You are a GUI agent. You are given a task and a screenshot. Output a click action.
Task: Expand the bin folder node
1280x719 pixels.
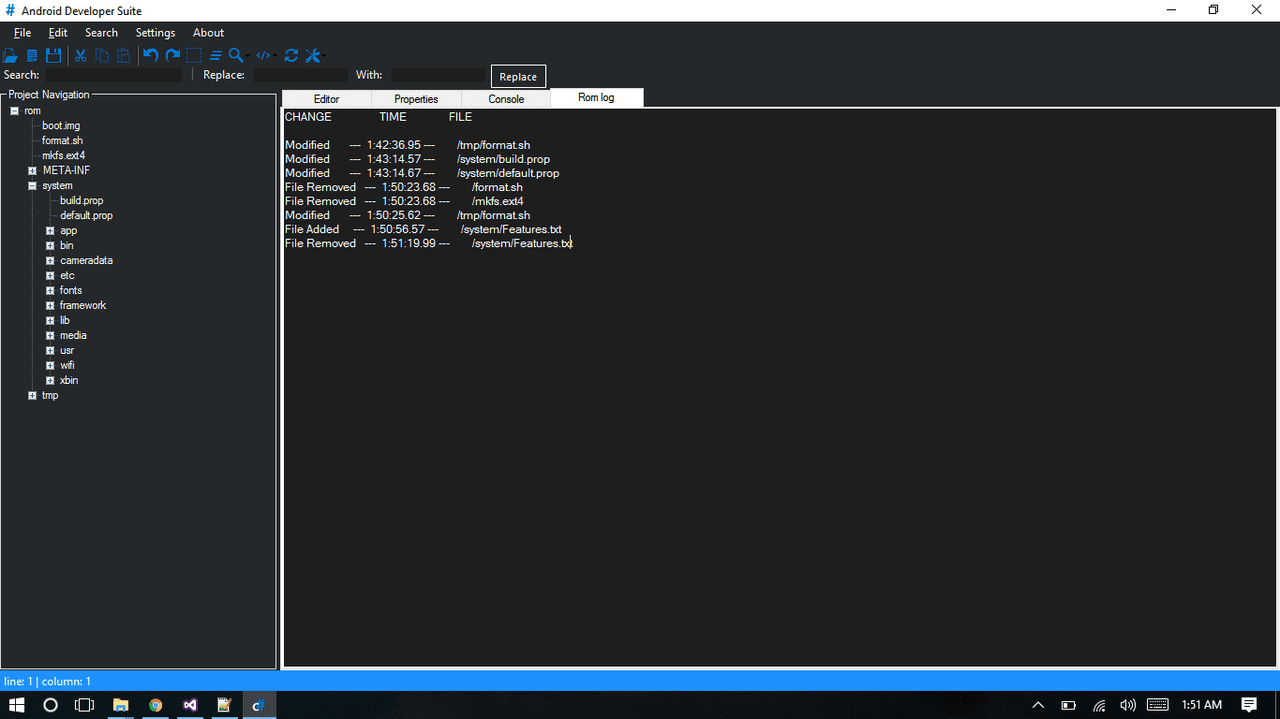tap(50, 246)
